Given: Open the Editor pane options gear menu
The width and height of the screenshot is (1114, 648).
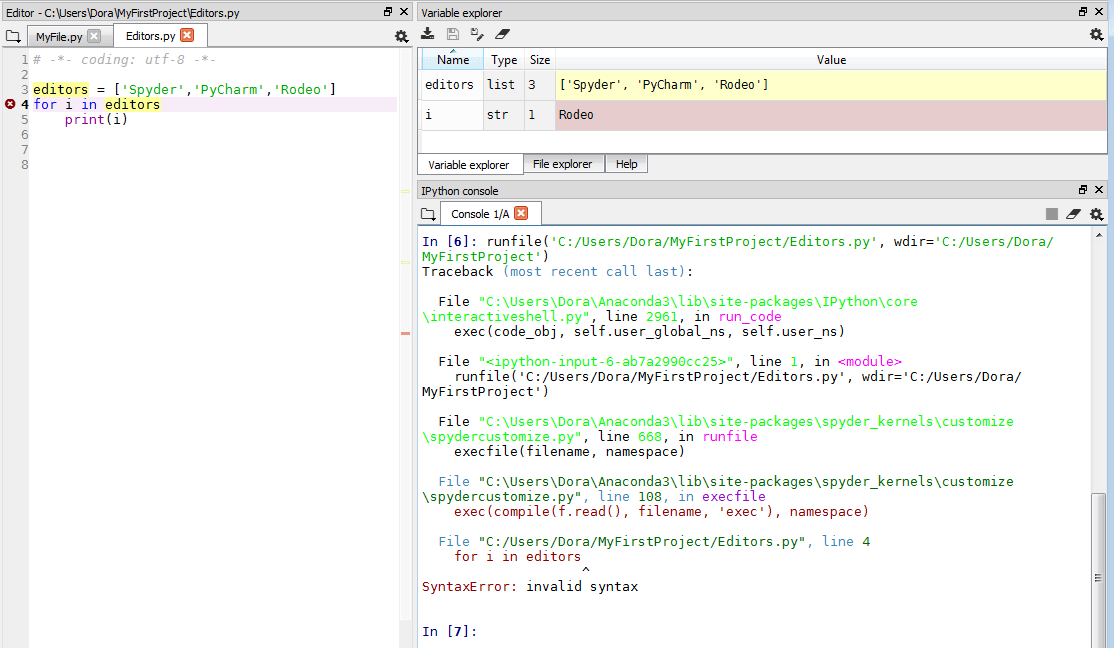Looking at the screenshot, I should 401,36.
